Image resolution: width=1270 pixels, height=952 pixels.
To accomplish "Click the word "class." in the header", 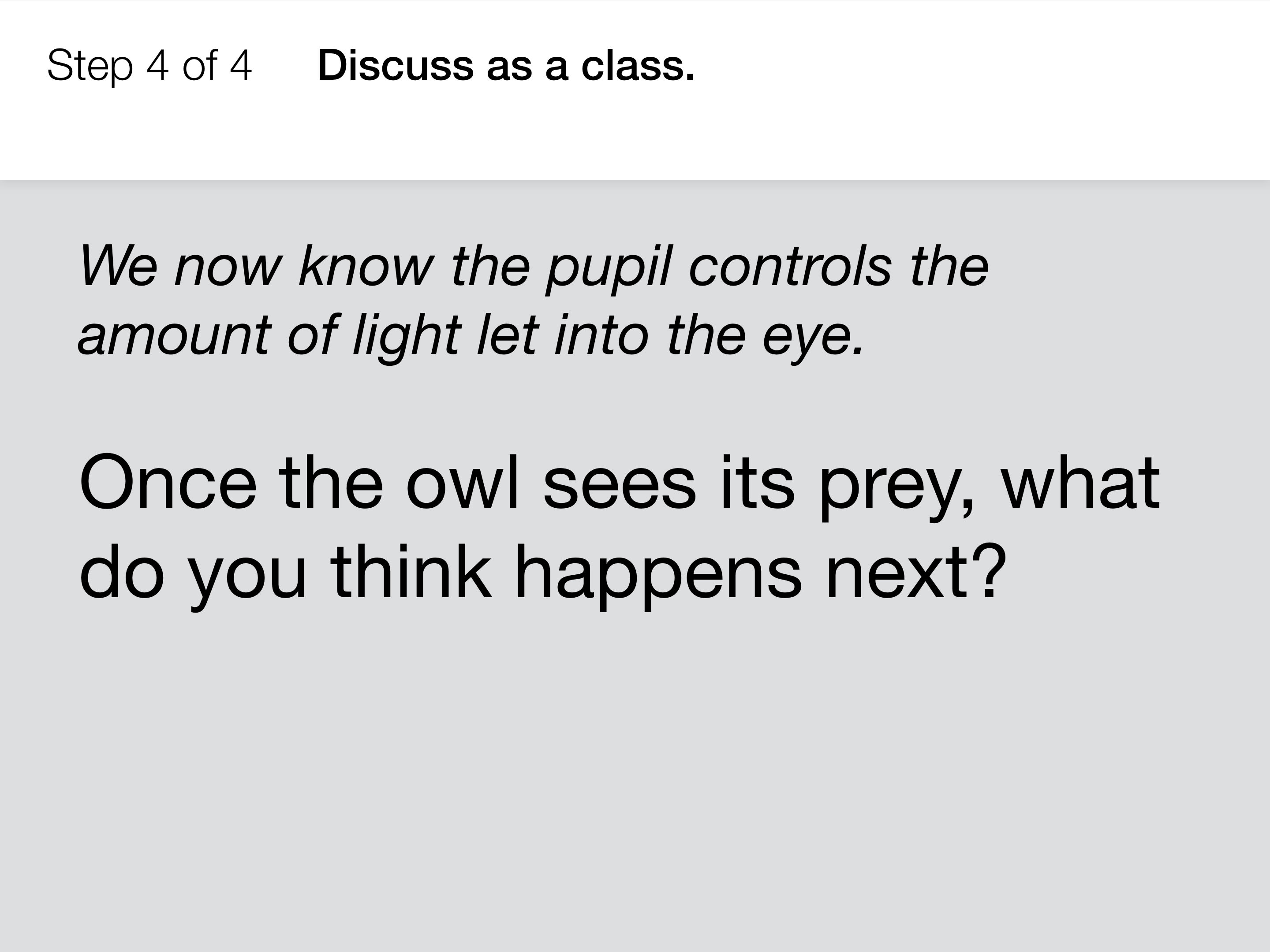I will (638, 65).
